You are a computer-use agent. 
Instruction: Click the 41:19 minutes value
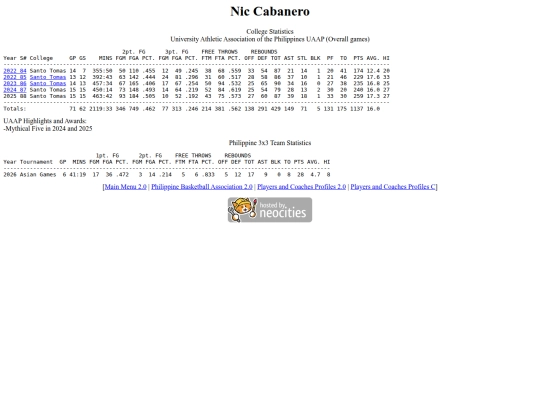pos(77,175)
